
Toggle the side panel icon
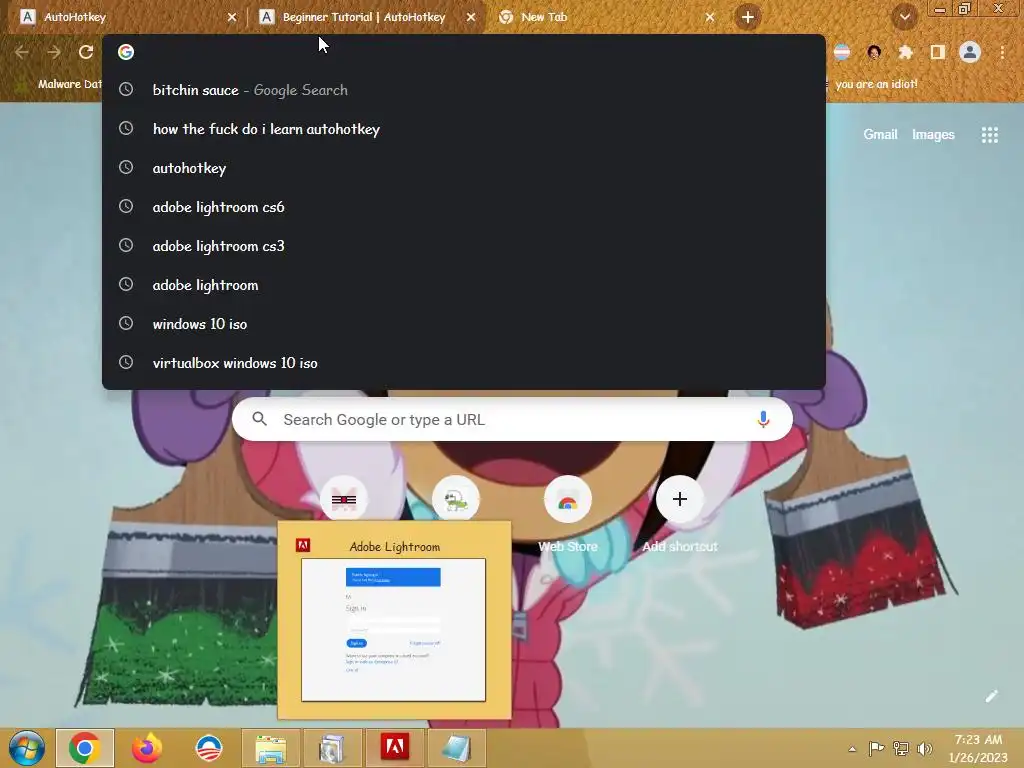click(x=937, y=52)
